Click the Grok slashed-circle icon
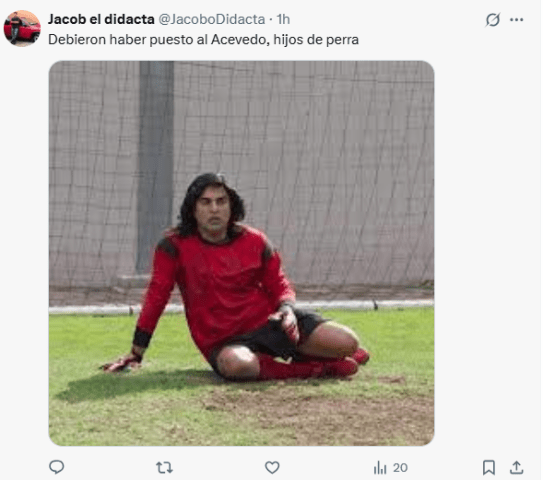543x480 pixels. tap(492, 20)
